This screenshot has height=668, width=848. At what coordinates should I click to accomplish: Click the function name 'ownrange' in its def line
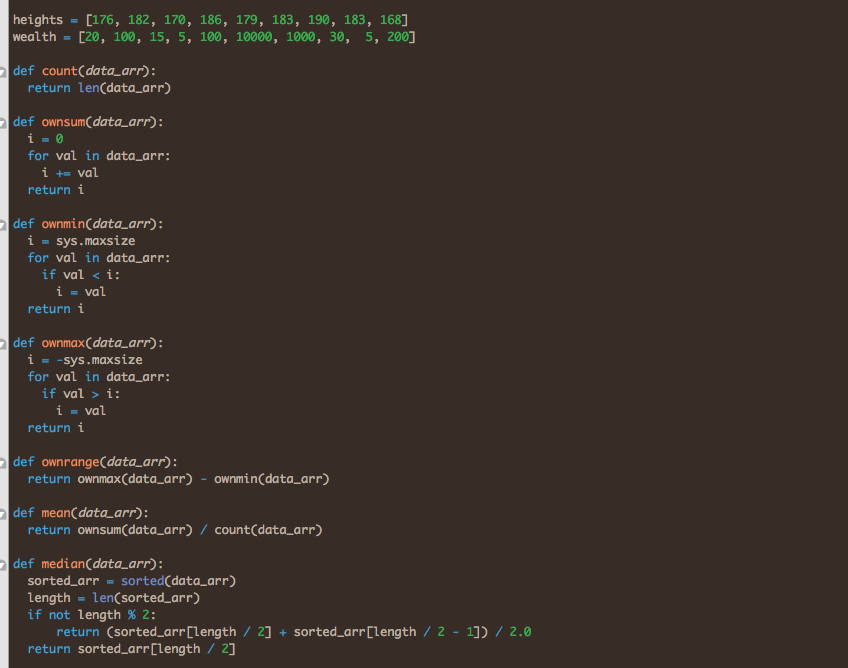(71, 461)
